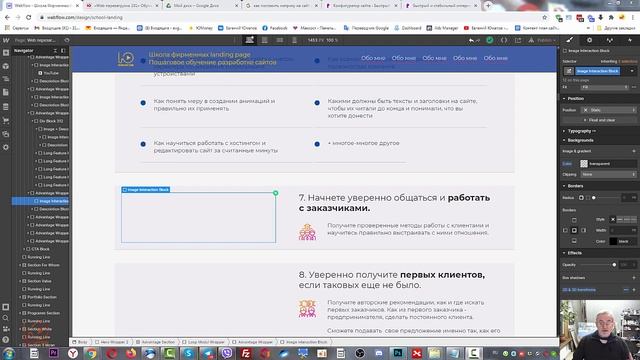640x360 pixels.
Task: Choose the all-corners radius toggle
Action: point(581,198)
